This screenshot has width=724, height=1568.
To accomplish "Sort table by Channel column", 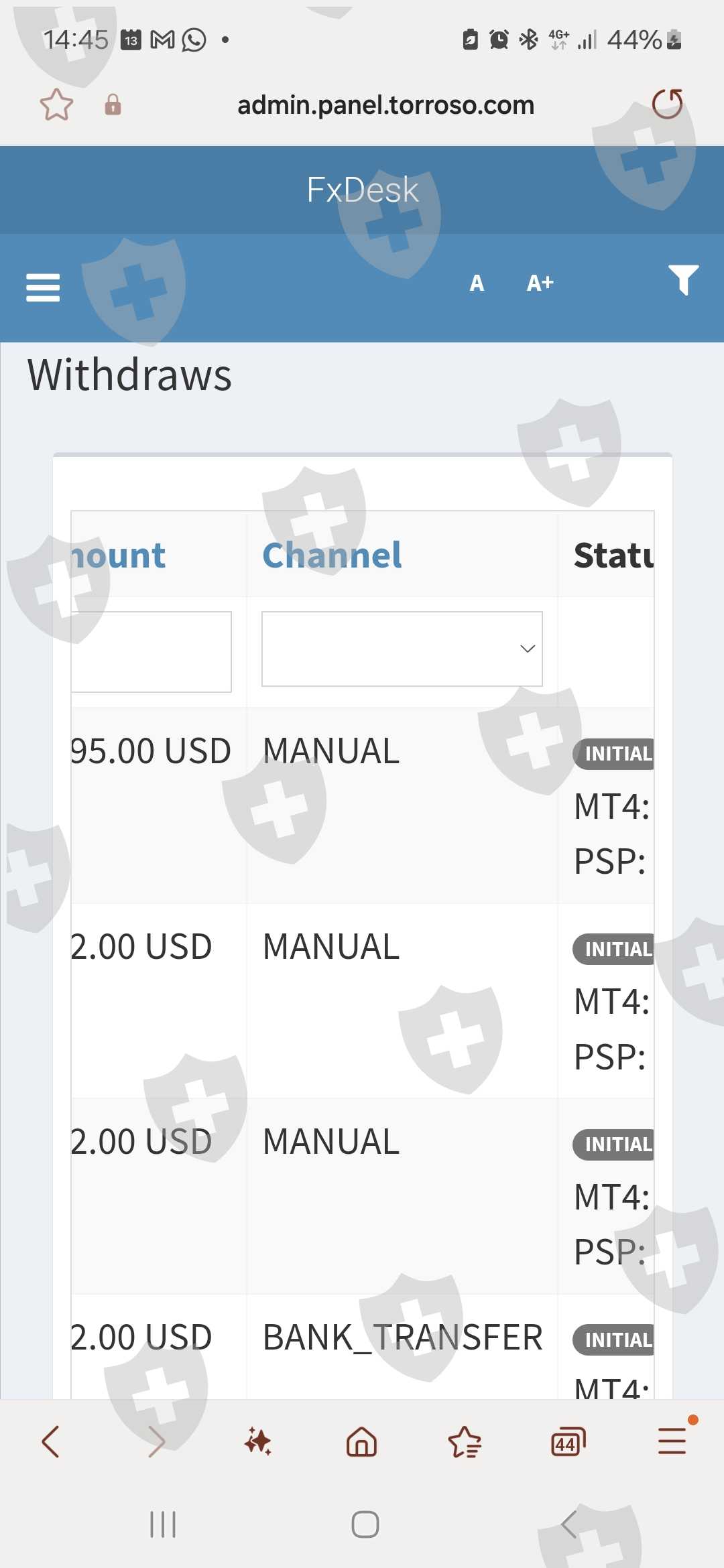I will 332,555.
